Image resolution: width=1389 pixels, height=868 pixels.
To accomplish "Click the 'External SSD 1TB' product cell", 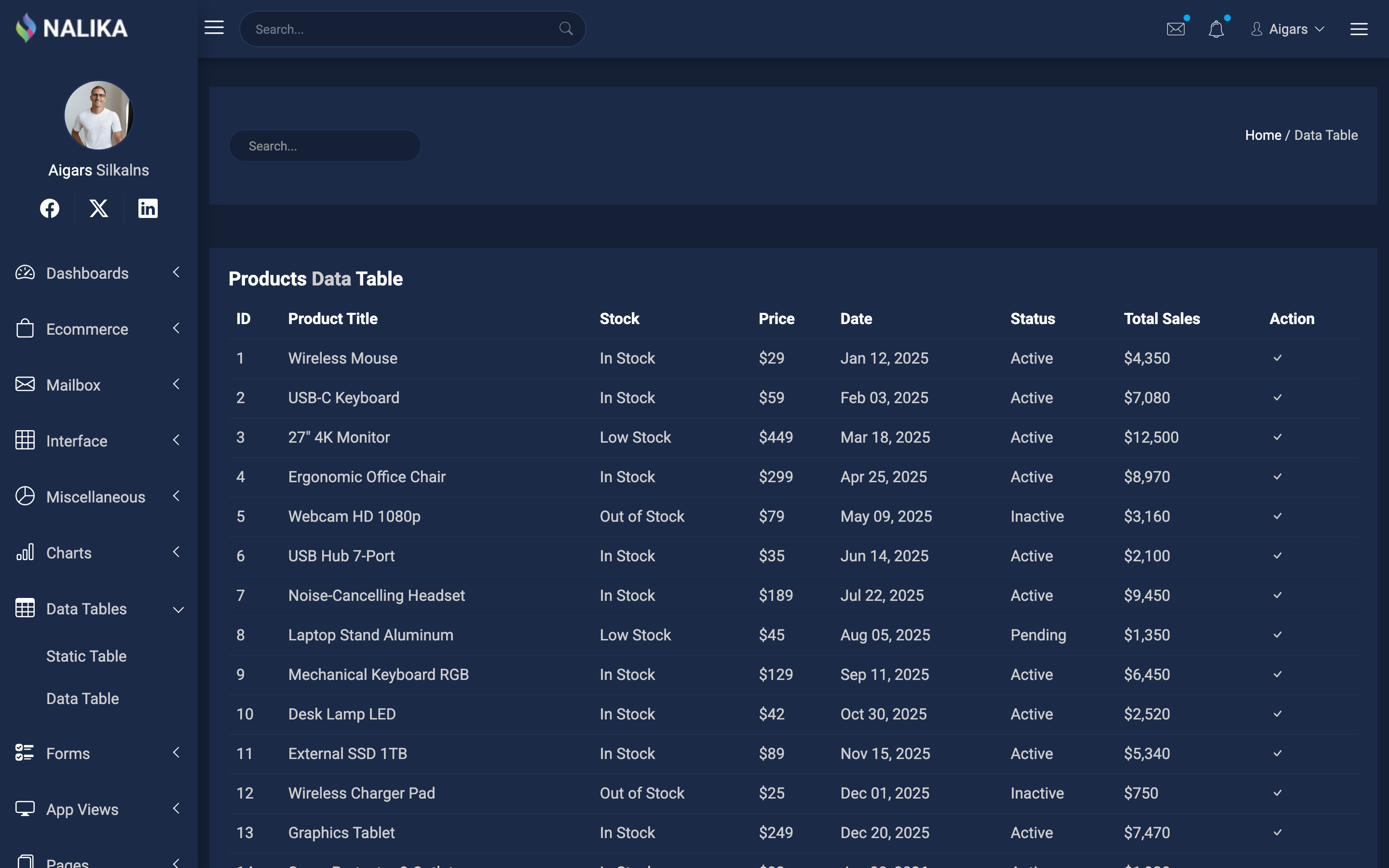I will [347, 754].
